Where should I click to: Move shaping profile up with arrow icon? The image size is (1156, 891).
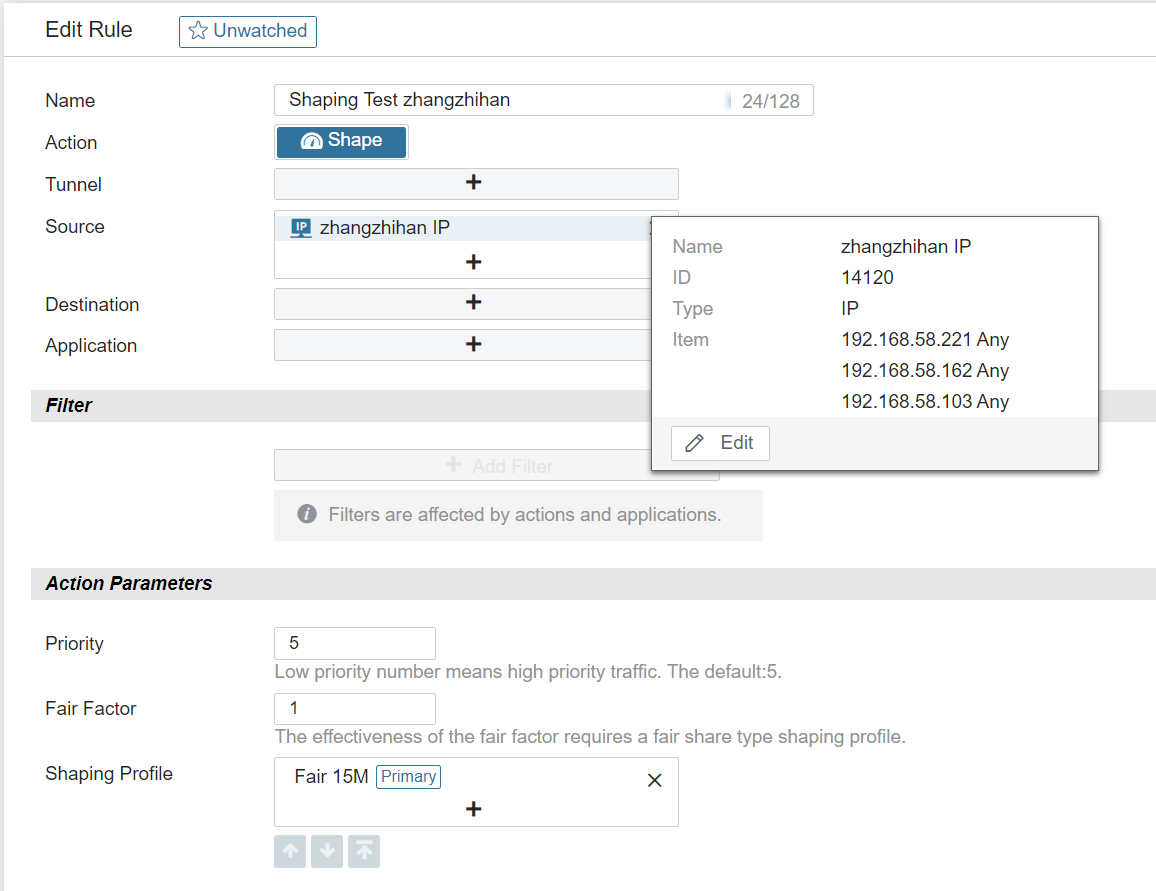(x=290, y=852)
